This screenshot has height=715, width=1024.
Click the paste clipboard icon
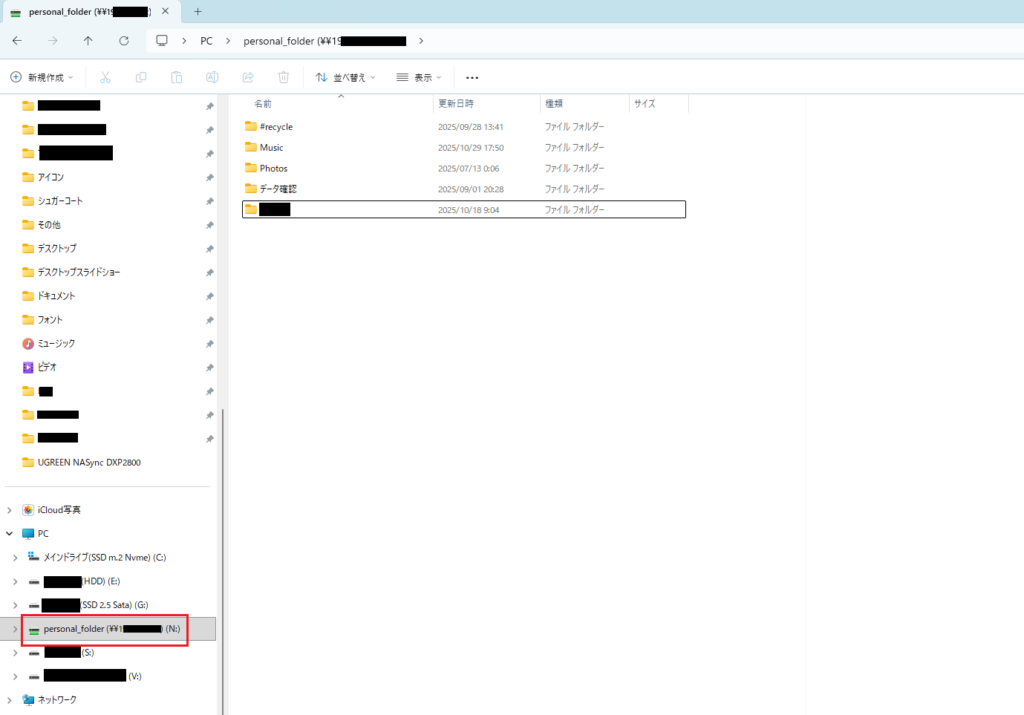coord(176,77)
